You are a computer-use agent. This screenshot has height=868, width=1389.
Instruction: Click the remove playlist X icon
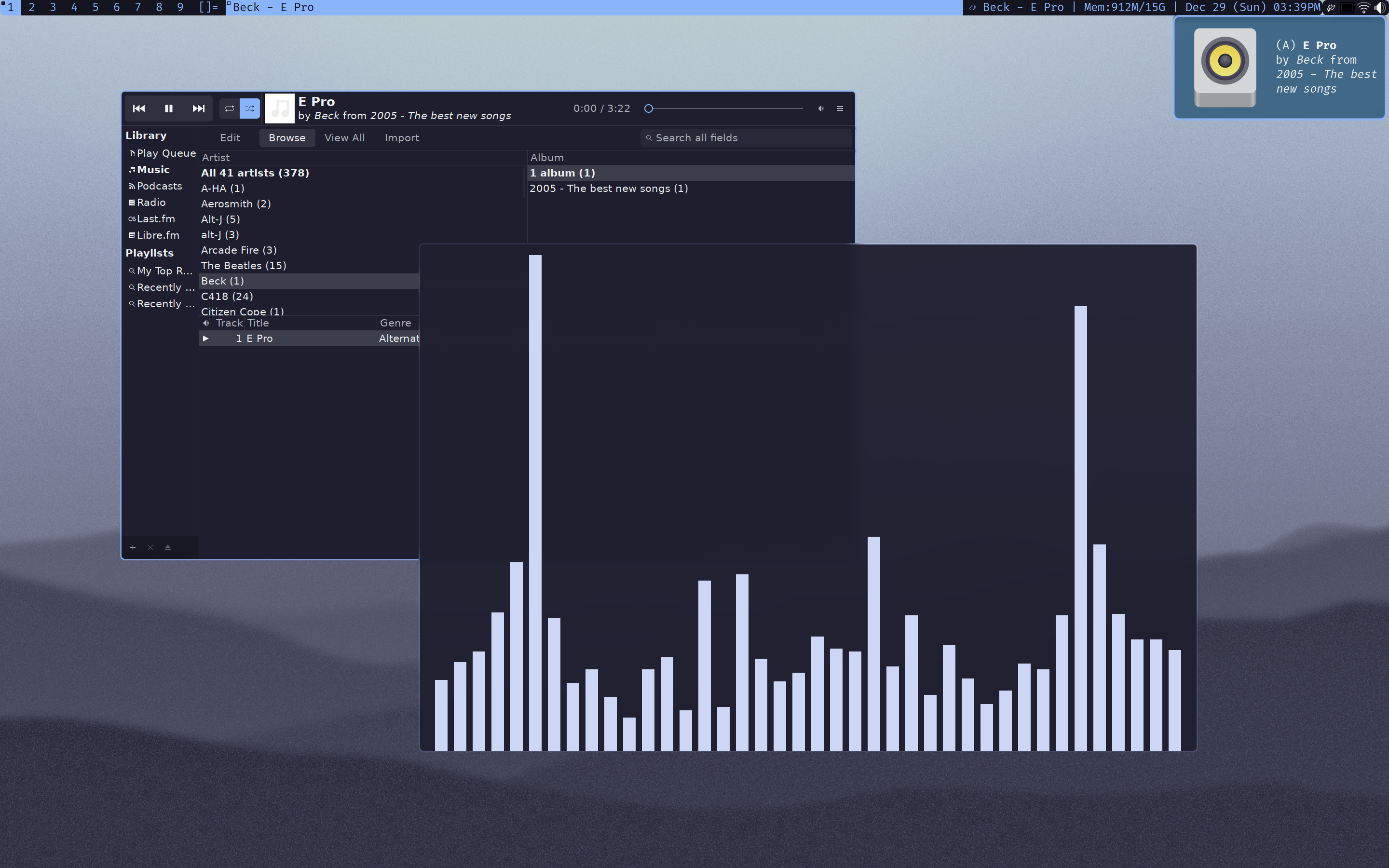(x=150, y=548)
